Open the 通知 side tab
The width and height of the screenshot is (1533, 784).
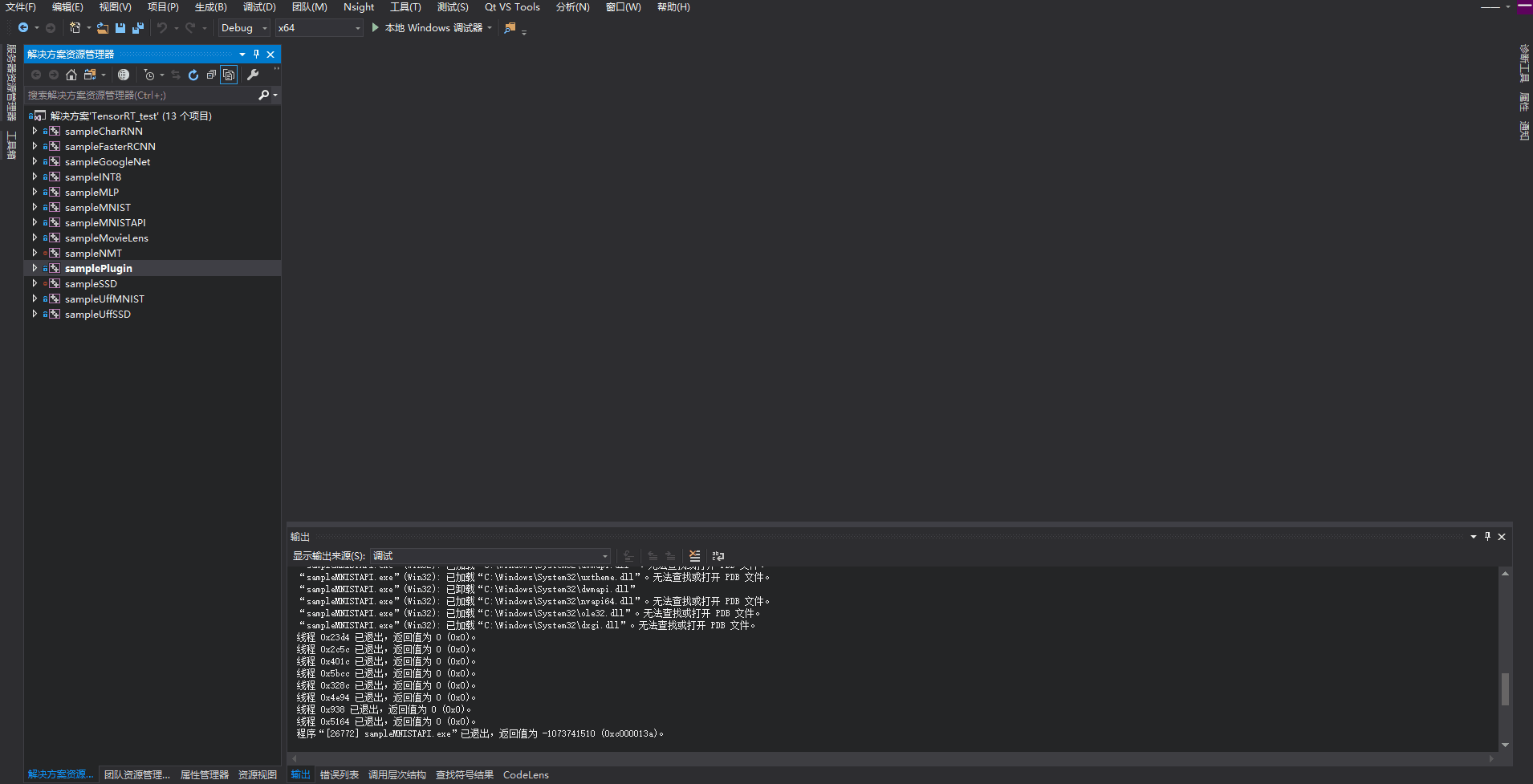coord(1524,131)
